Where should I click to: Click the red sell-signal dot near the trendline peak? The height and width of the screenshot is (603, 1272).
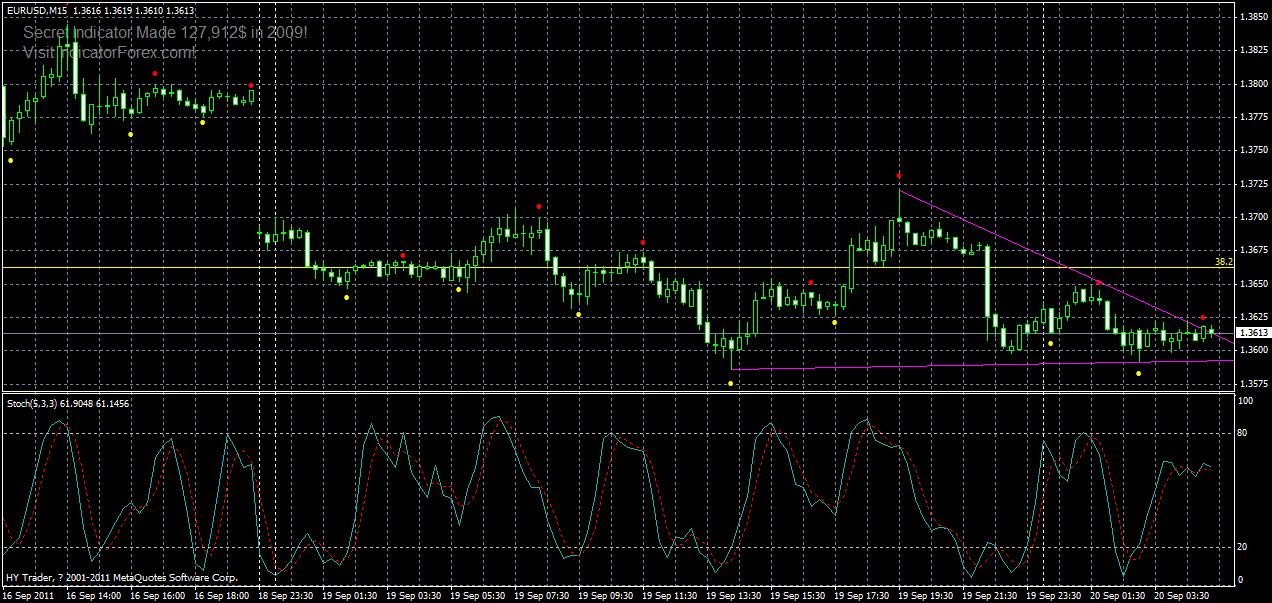pyautogui.click(x=898, y=174)
